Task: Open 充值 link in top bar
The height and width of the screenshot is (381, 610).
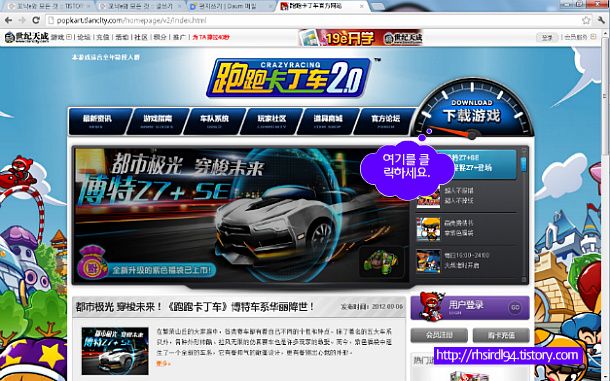Action: click(x=103, y=37)
